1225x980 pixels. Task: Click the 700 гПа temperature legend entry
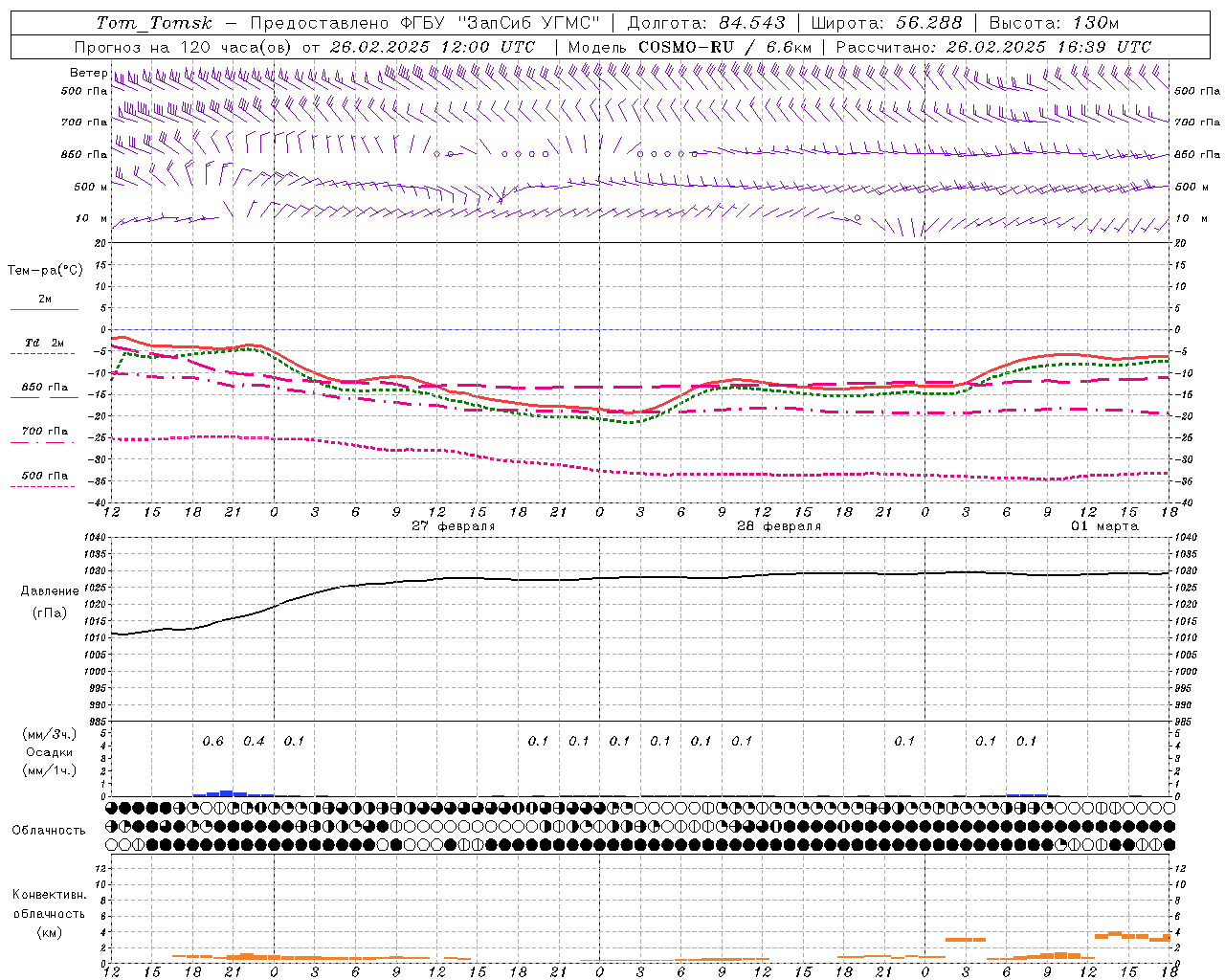pyautogui.click(x=45, y=431)
